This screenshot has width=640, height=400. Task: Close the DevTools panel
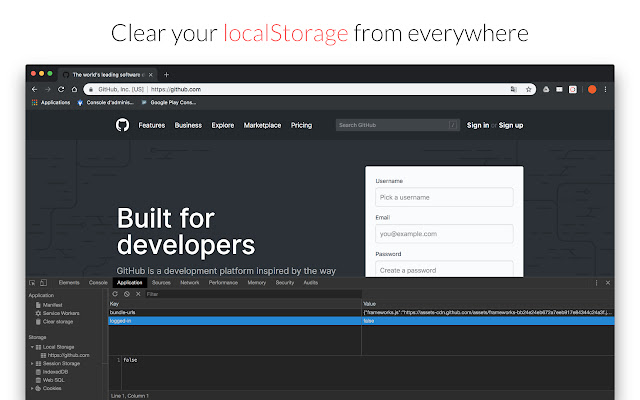(608, 283)
